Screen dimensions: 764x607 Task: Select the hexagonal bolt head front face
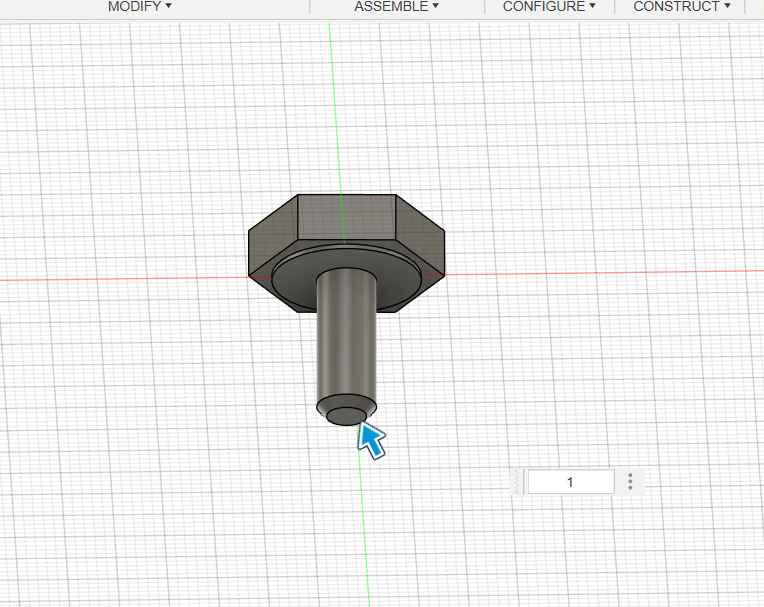tap(346, 217)
